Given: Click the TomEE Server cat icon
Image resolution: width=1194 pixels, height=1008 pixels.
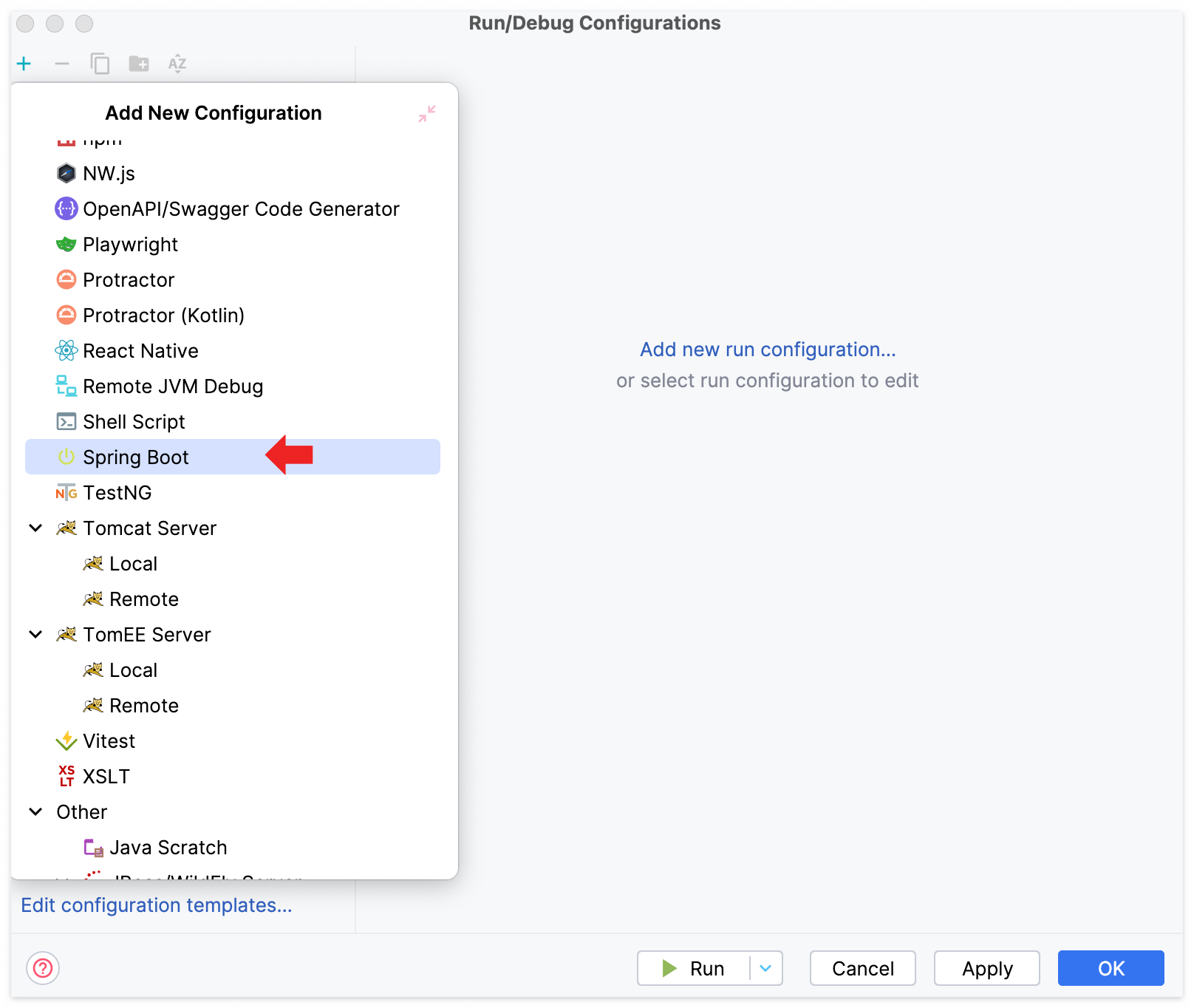Looking at the screenshot, I should click(x=66, y=635).
